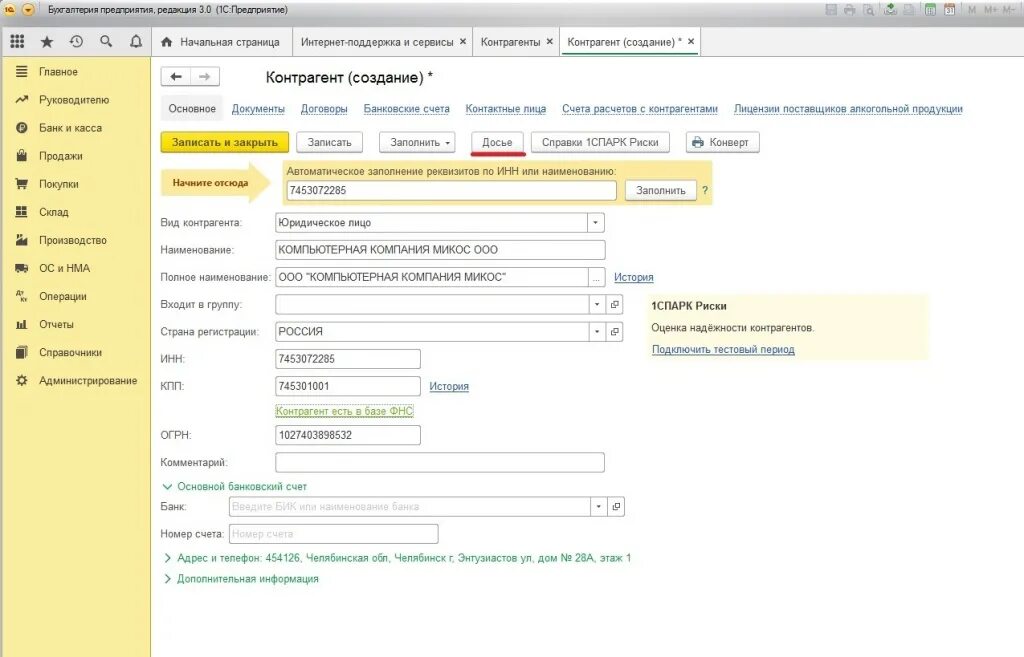Open Favorites star icon
The width and height of the screenshot is (1024, 657).
(x=46, y=42)
